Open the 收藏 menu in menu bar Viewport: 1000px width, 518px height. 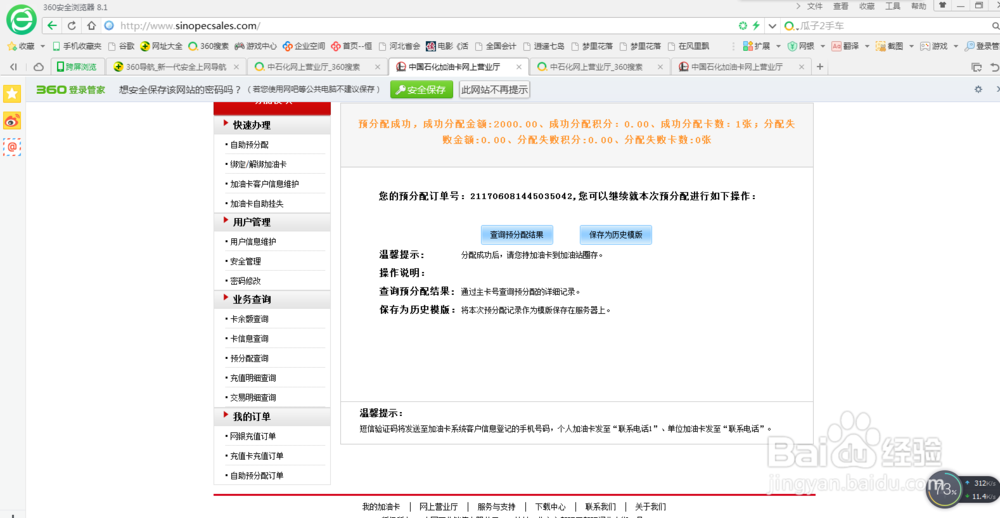(x=867, y=6)
